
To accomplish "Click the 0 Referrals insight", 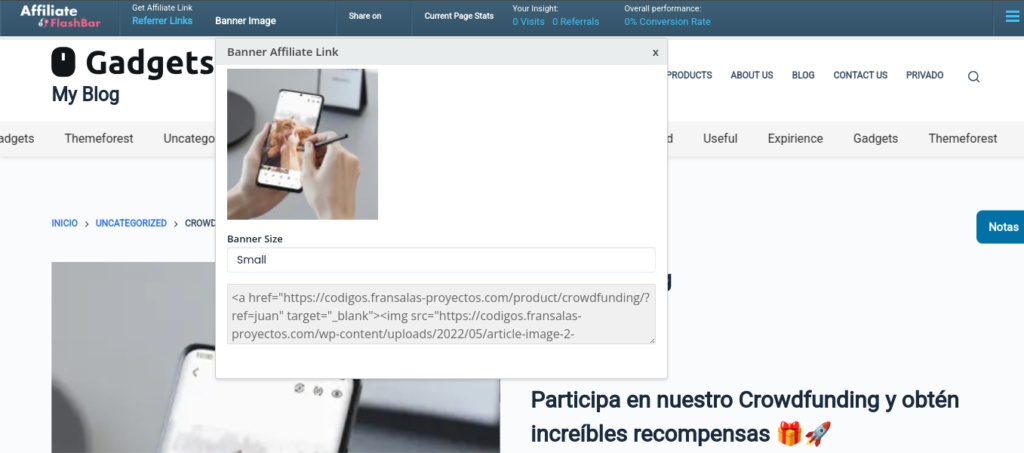I will click(x=575, y=22).
